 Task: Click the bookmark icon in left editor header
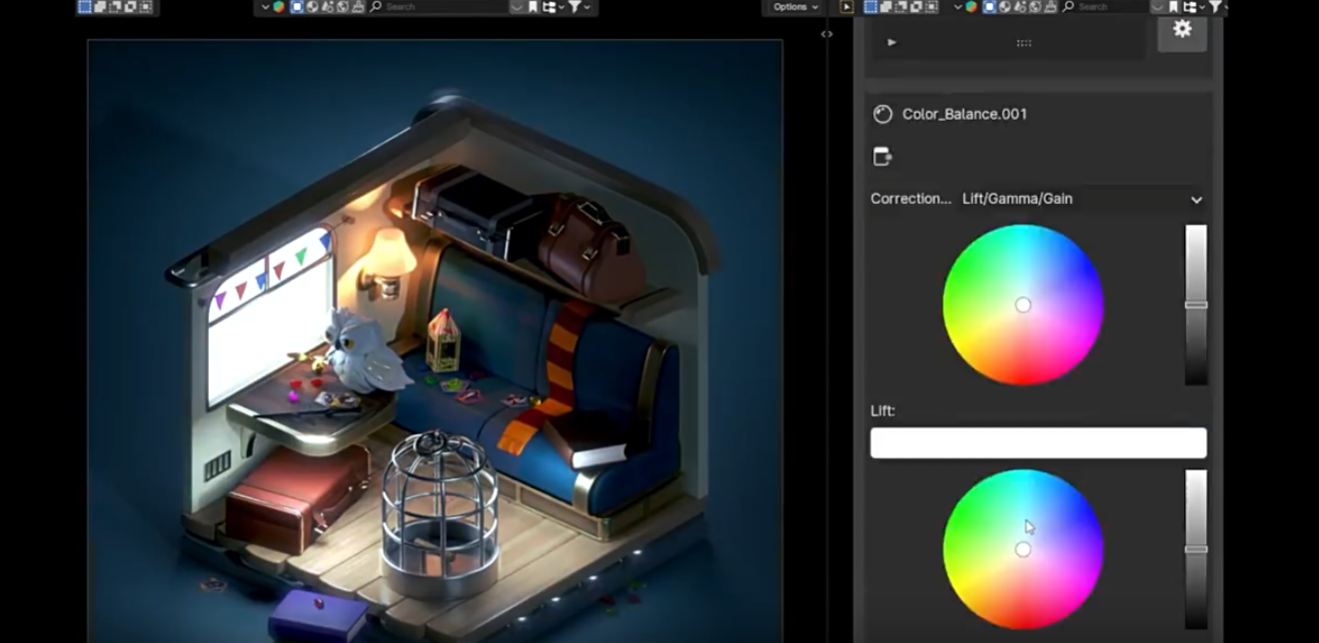point(533,7)
